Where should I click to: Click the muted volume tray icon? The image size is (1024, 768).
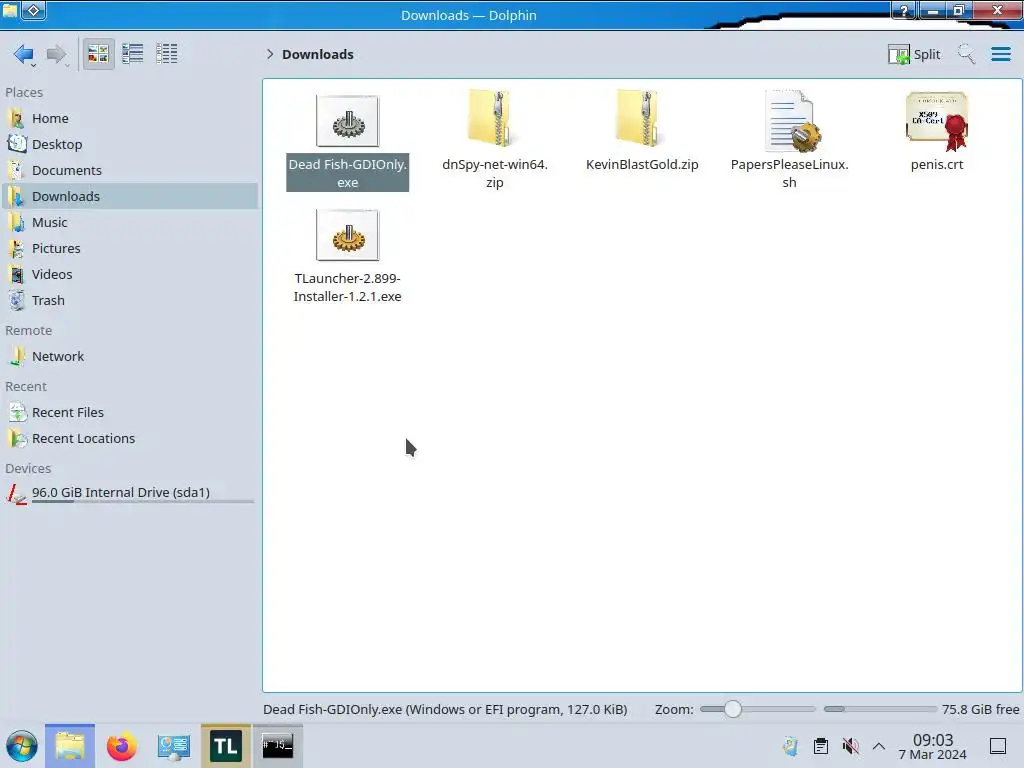pyautogui.click(x=850, y=746)
